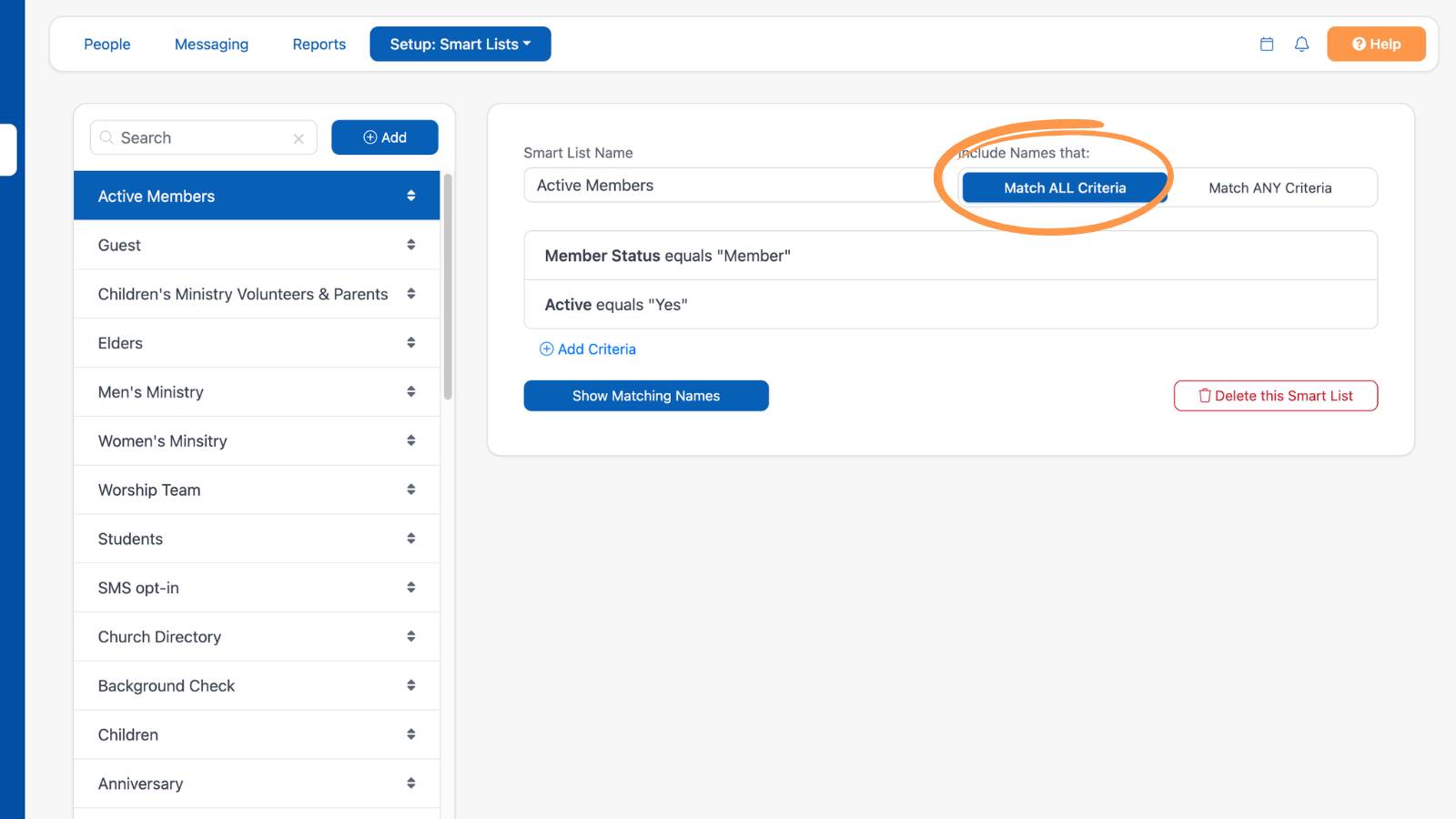The width and height of the screenshot is (1456, 819).
Task: Go to People tab
Action: point(107,44)
